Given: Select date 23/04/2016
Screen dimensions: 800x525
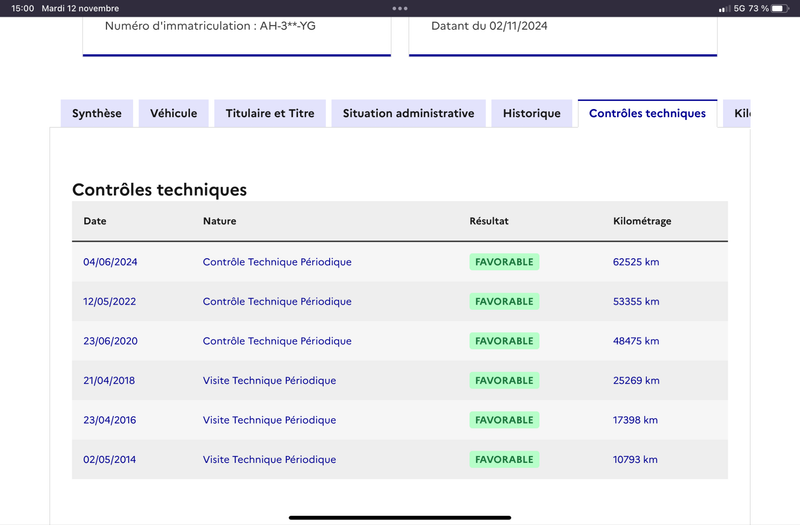Looking at the screenshot, I should [110, 420].
